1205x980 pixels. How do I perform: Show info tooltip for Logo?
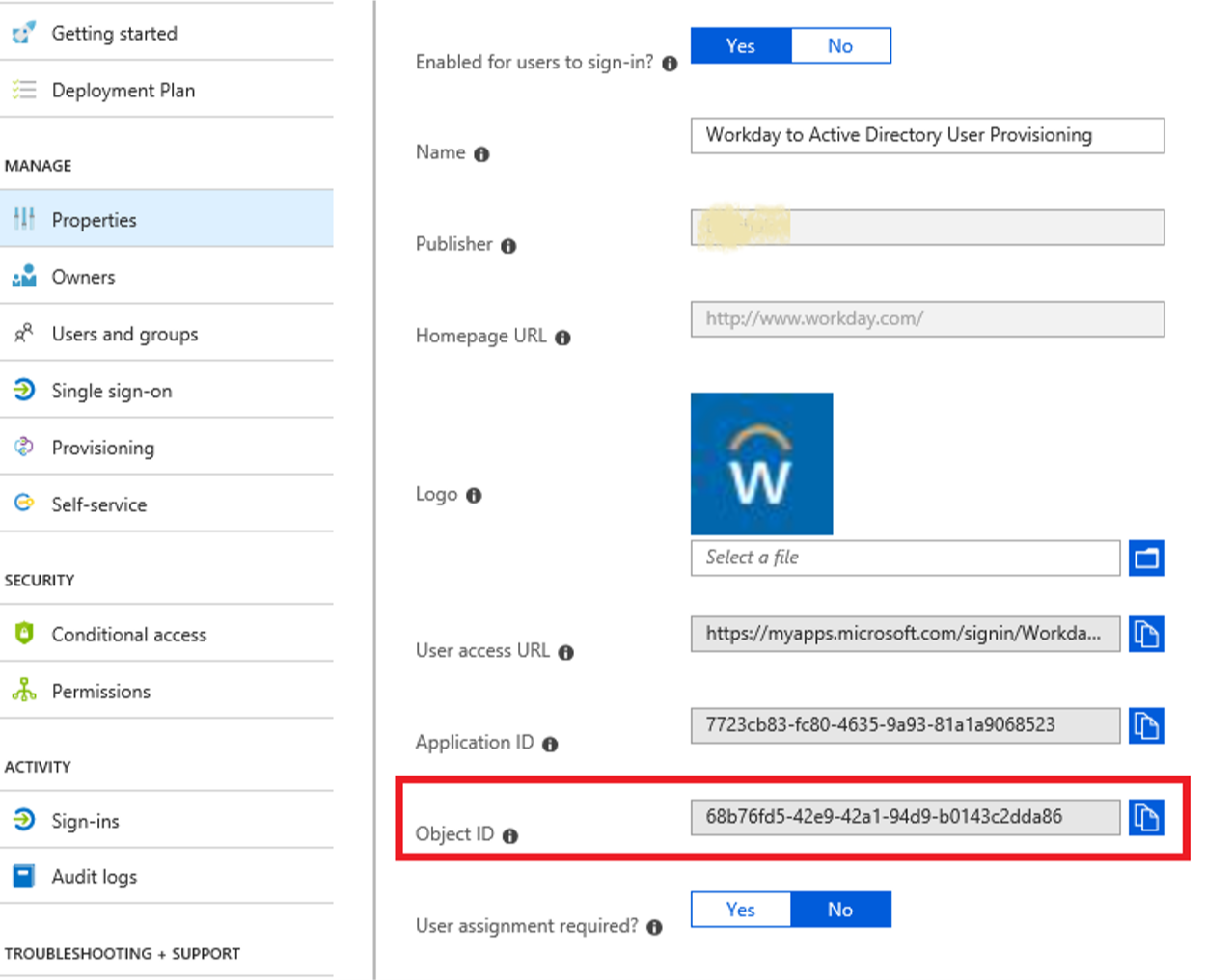point(474,496)
